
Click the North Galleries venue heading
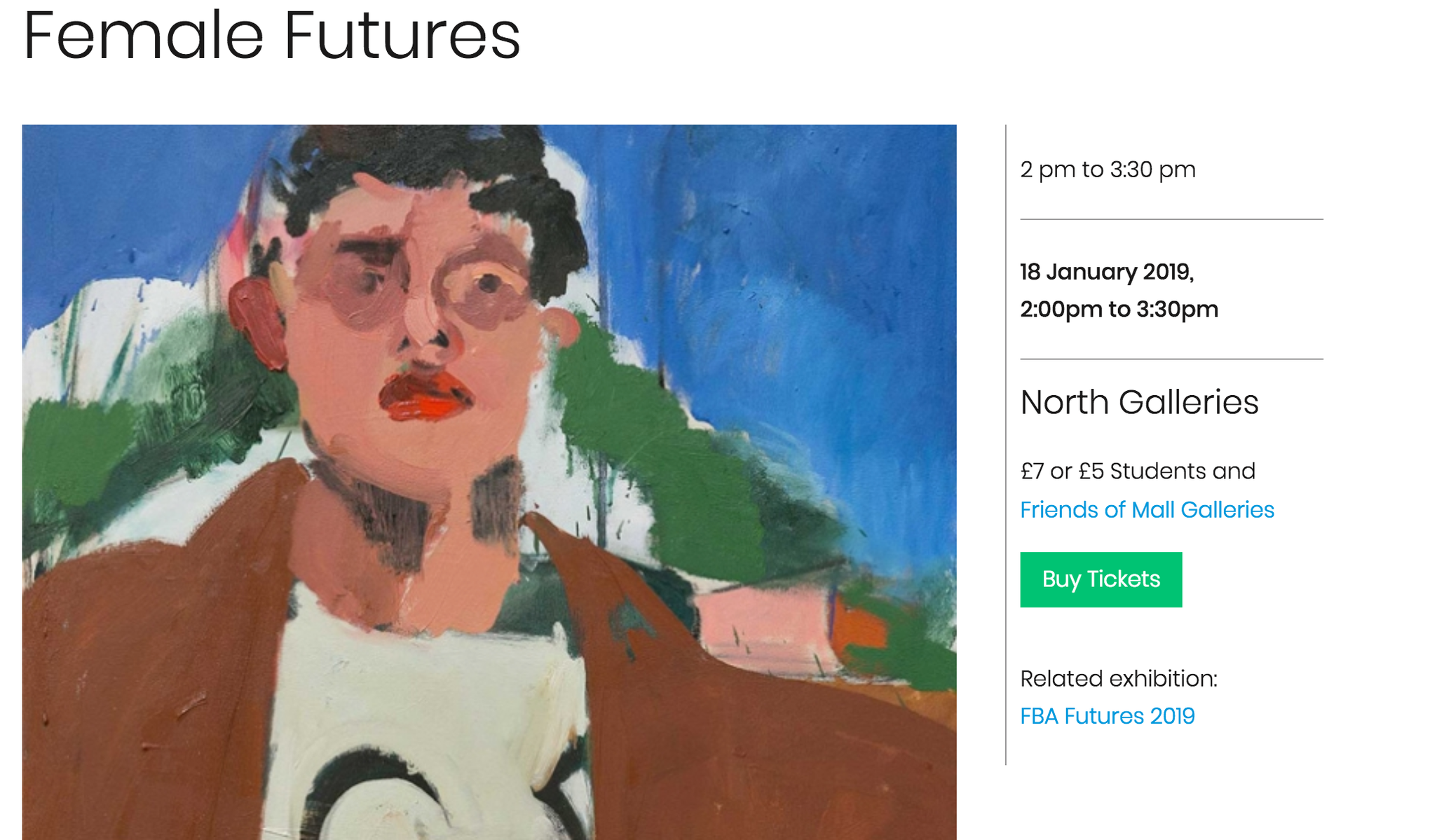[x=1139, y=402]
